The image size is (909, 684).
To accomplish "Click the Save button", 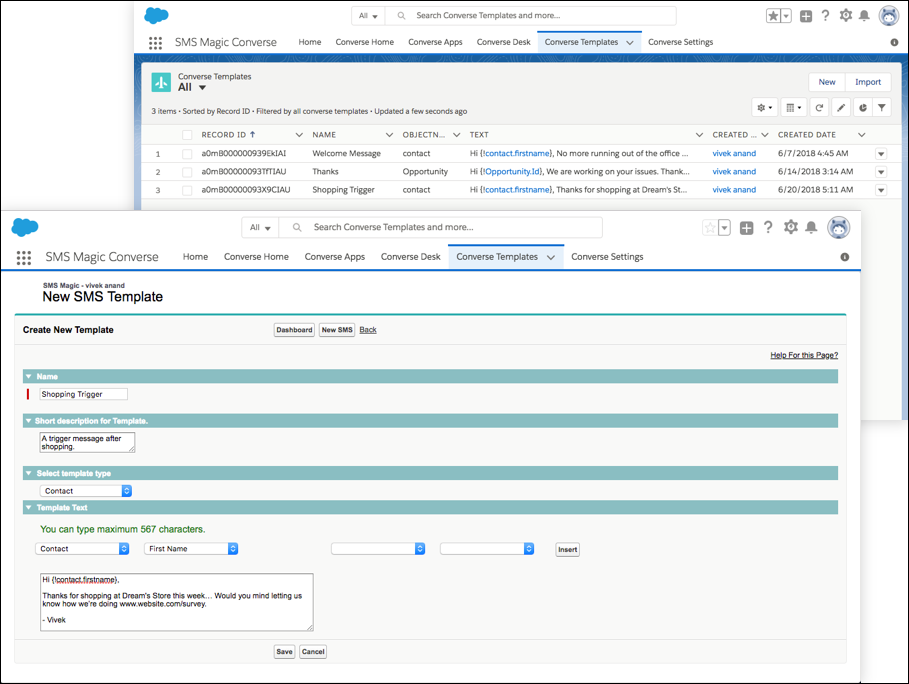I will pyautogui.click(x=284, y=652).
